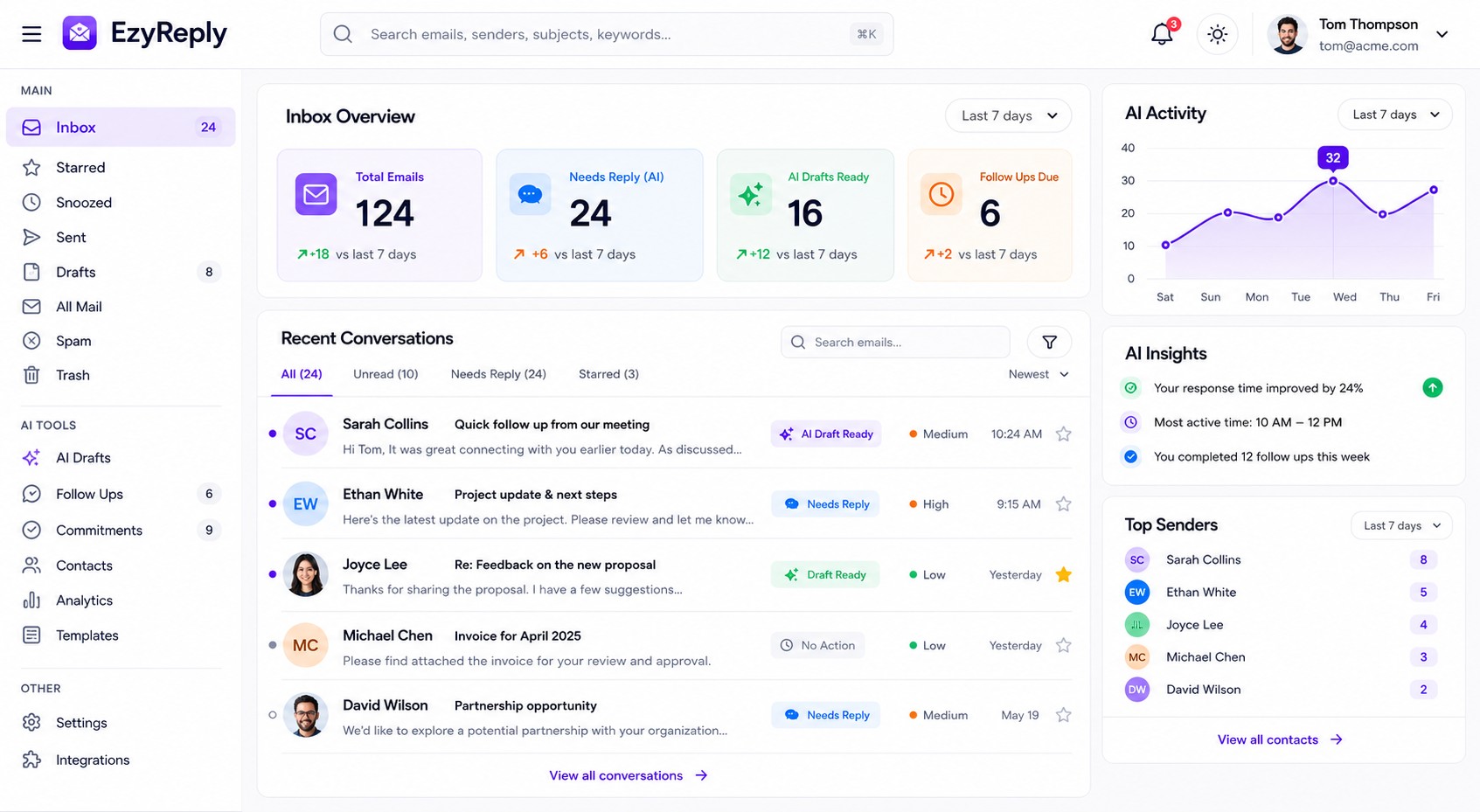Screen dimensions: 1480x812
Task: Unstar the Joyce Lee conversation
Action: [x=1063, y=574]
